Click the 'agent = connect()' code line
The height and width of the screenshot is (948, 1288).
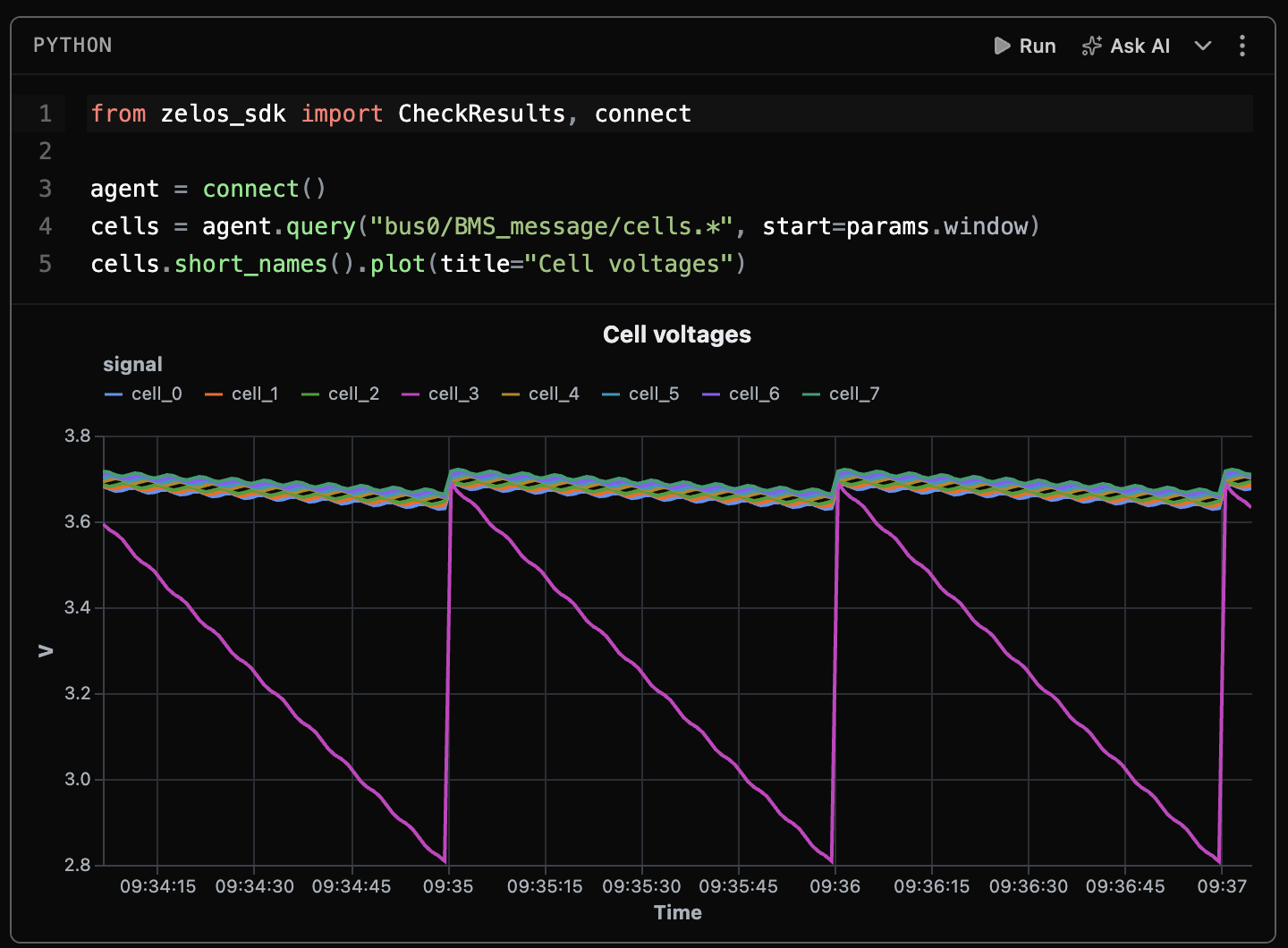[208, 189]
